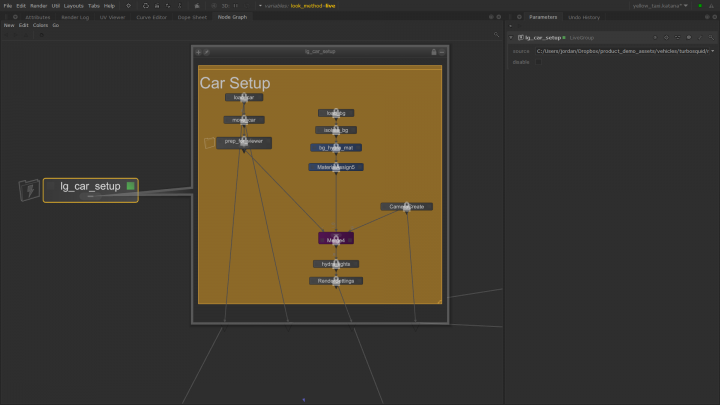Viewport: 720px width, 405px height.
Task: Click the green render status indicator at top right
Action: 699,6
